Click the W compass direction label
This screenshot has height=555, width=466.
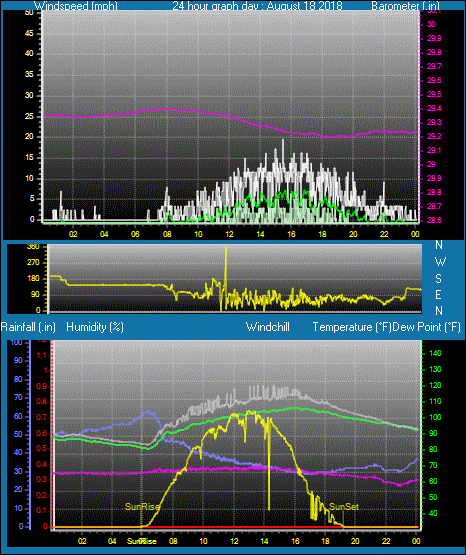click(x=440, y=262)
